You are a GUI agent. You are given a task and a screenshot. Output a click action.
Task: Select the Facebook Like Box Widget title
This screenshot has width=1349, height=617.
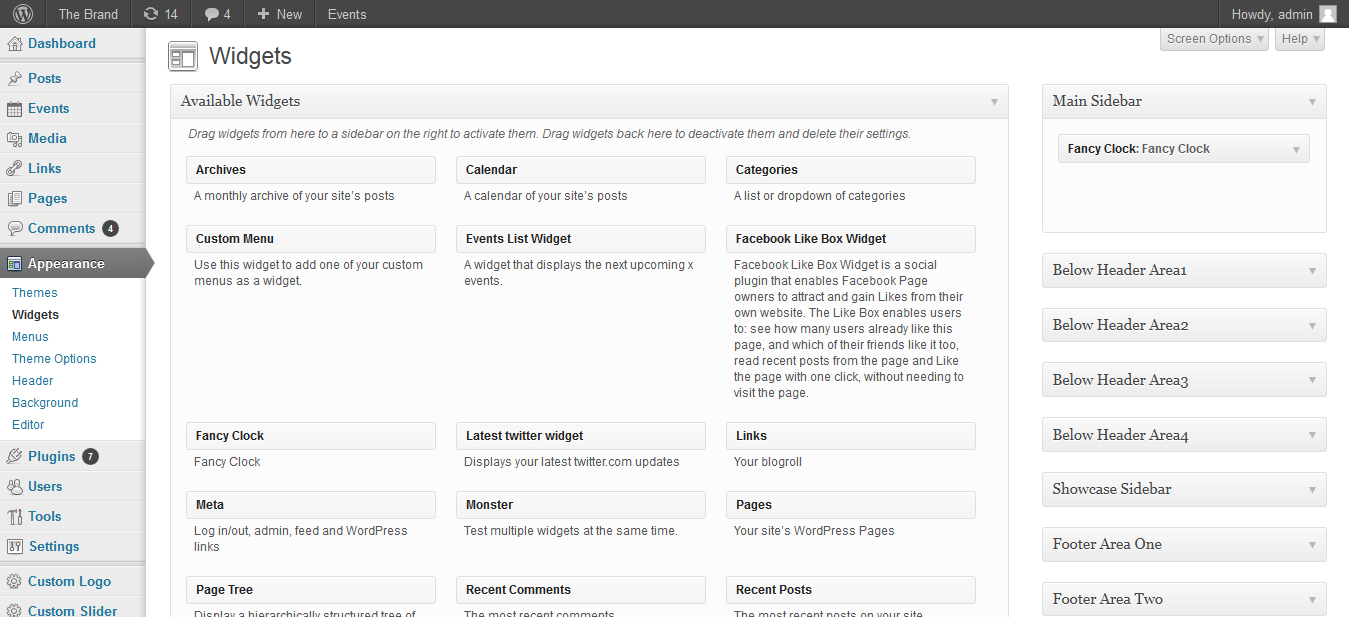coord(811,239)
